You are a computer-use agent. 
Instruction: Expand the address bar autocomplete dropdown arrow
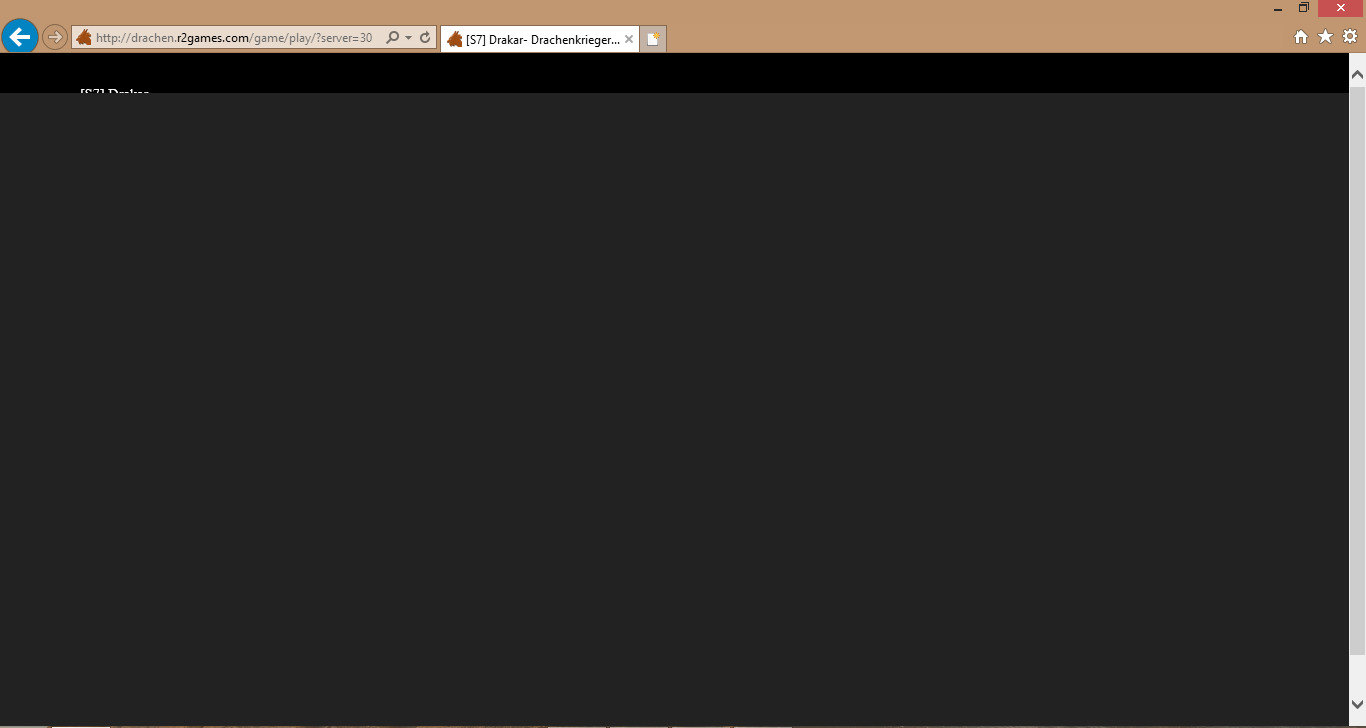click(408, 38)
